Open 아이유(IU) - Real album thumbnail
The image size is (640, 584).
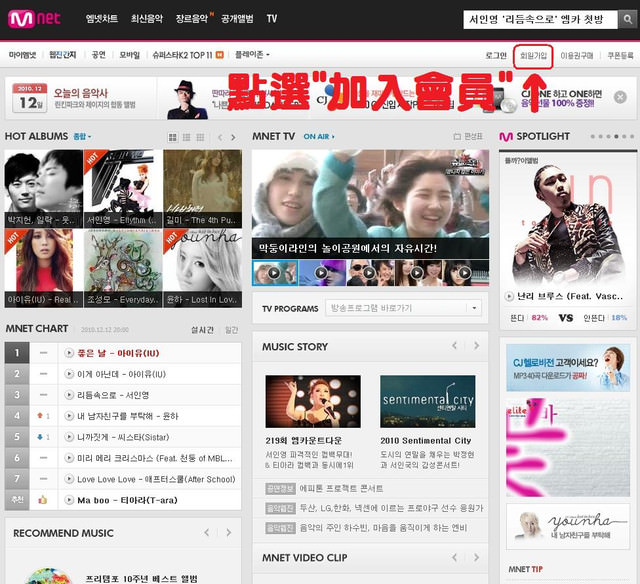44,268
